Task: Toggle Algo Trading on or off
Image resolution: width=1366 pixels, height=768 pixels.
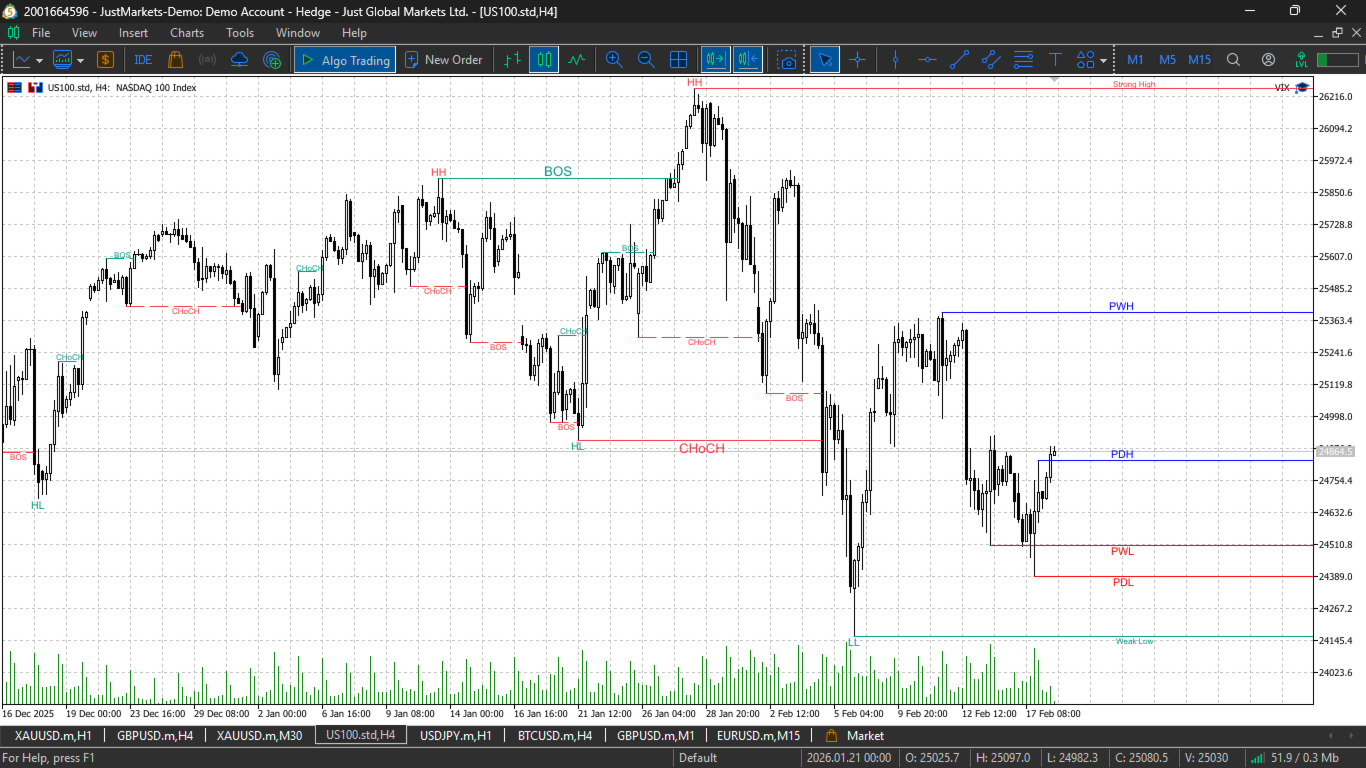Action: tap(345, 60)
